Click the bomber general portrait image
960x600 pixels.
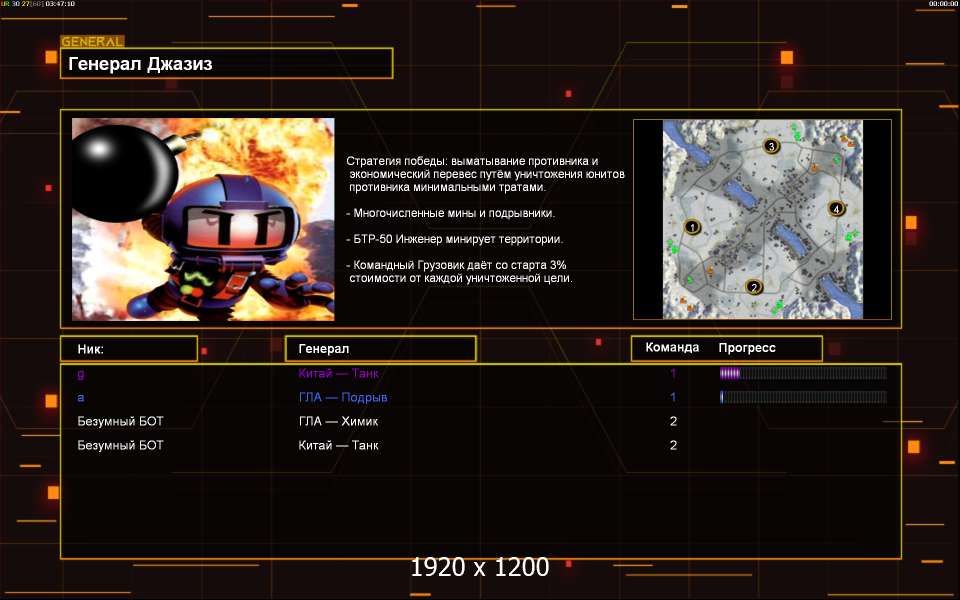click(x=203, y=219)
